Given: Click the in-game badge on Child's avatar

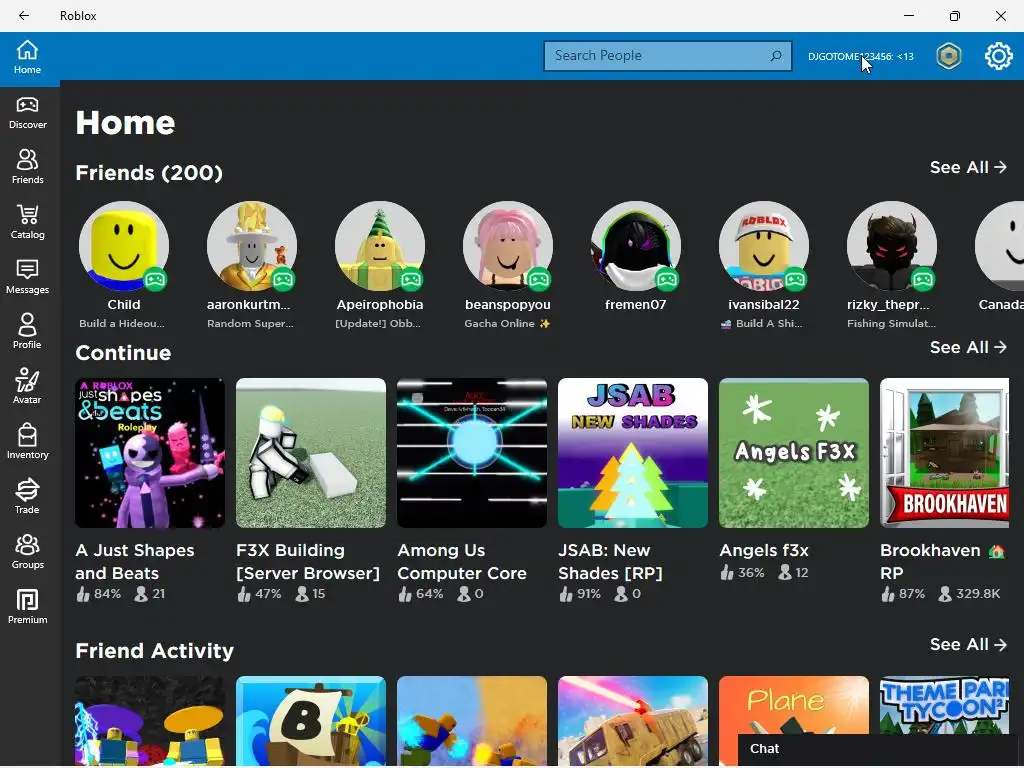Looking at the screenshot, I should point(155,280).
